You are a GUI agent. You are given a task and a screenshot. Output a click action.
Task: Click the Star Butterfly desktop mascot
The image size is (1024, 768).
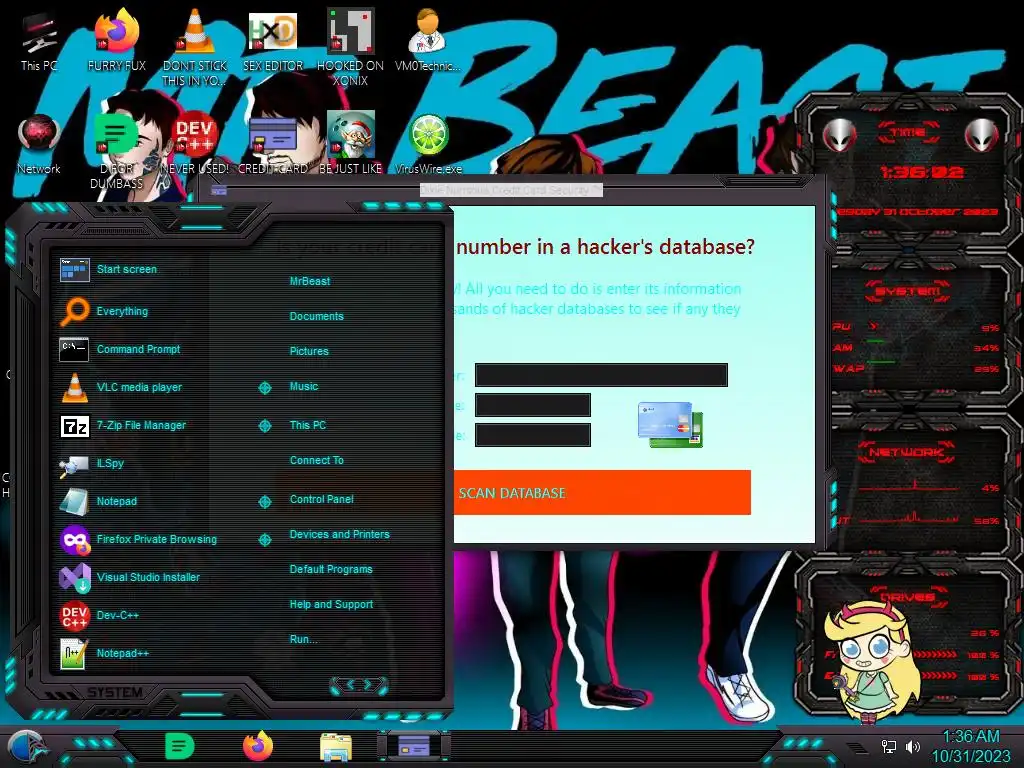click(871, 662)
